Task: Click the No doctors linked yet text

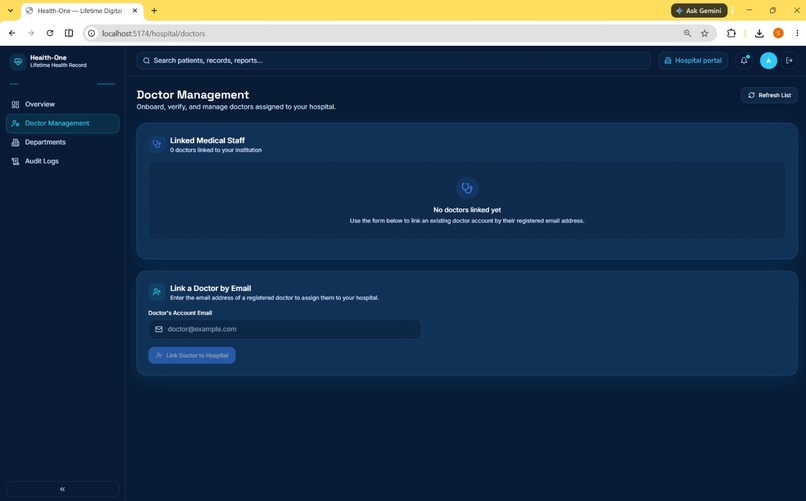Action: [467, 210]
